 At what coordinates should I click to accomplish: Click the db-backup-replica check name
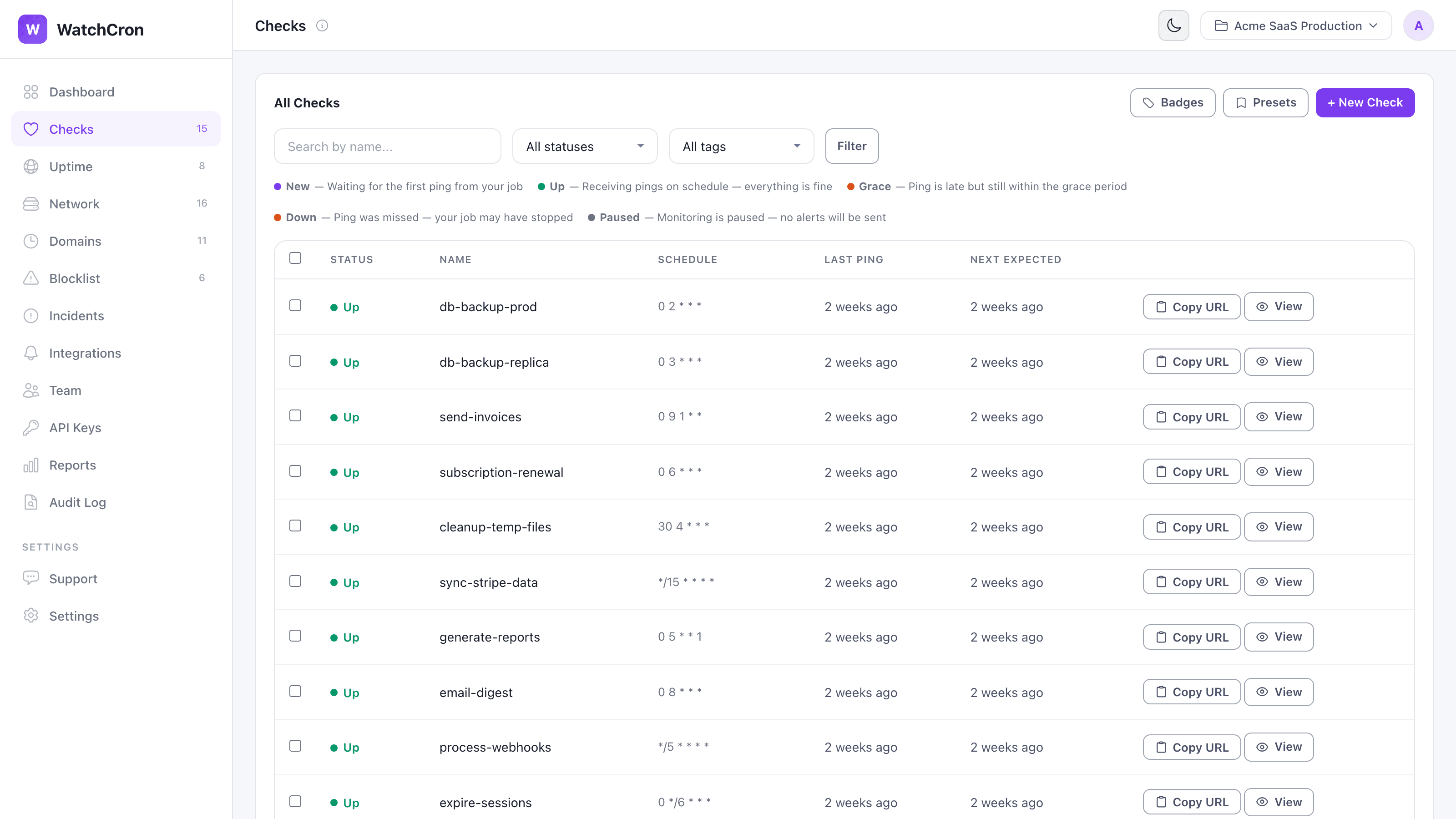tap(494, 362)
